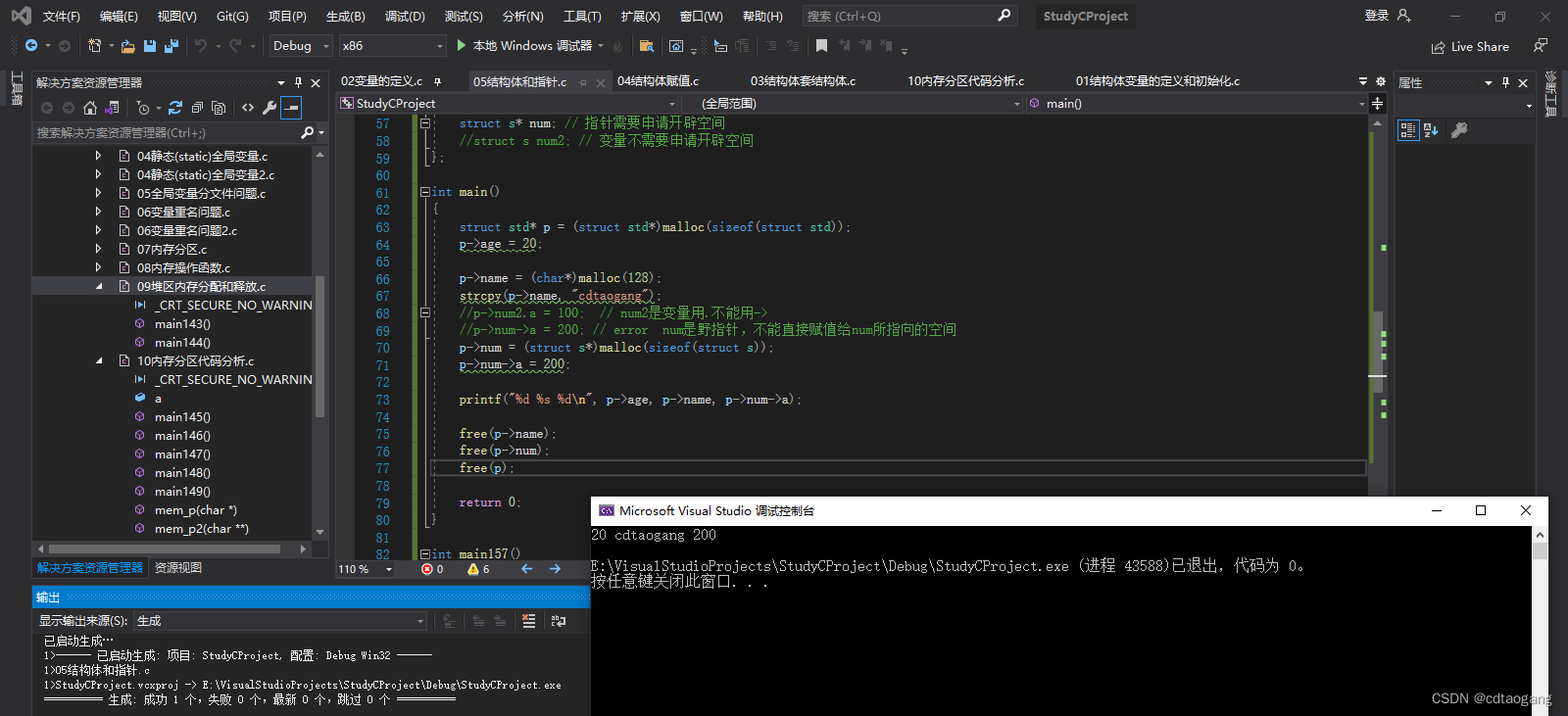Click the bookmark icon in toolbar
Viewport: 1568px width, 716px height.
821,46
